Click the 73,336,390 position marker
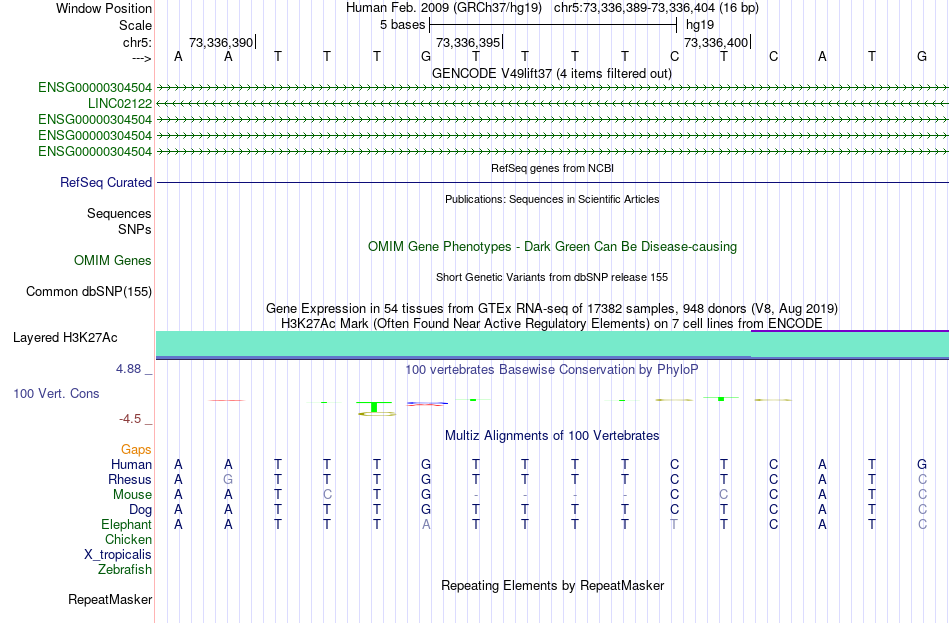This screenshot has width=950, height=623. (221, 42)
